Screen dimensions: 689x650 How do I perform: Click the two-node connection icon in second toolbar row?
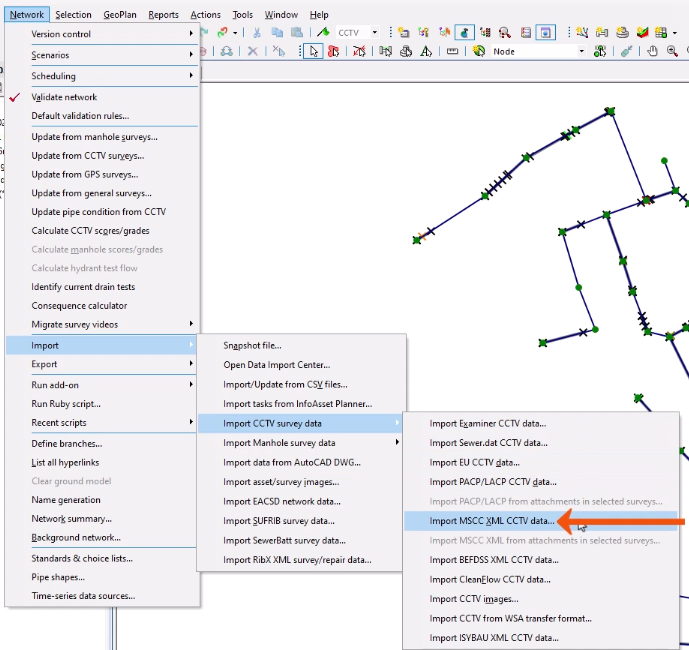pyautogui.click(x=226, y=51)
